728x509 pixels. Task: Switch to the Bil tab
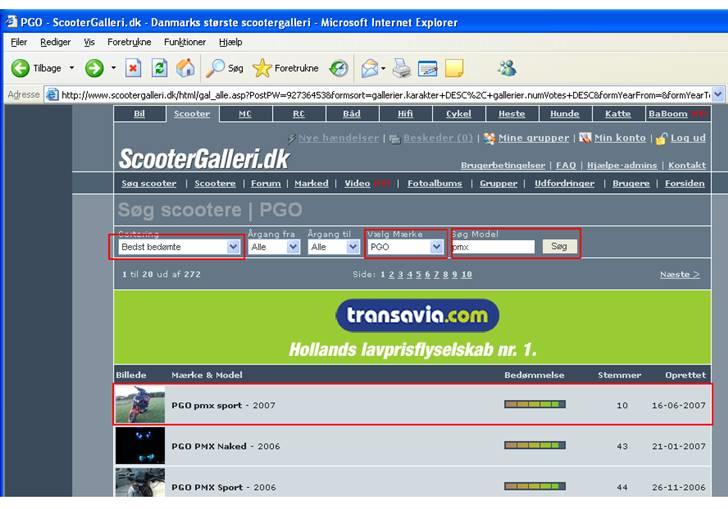pyautogui.click(x=139, y=114)
